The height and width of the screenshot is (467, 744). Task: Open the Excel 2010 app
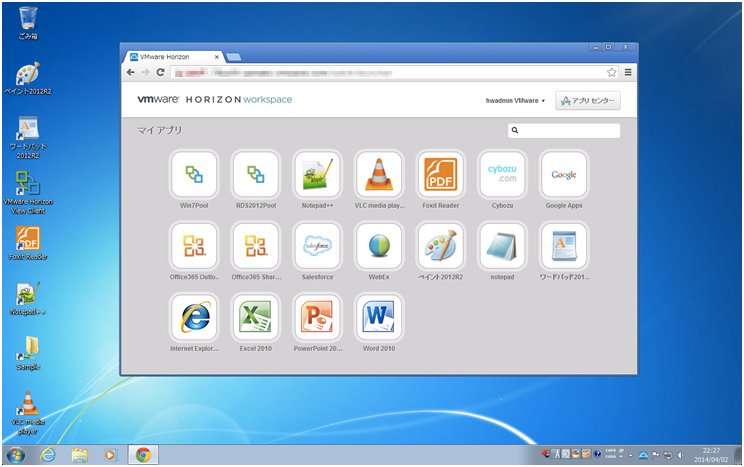click(256, 317)
